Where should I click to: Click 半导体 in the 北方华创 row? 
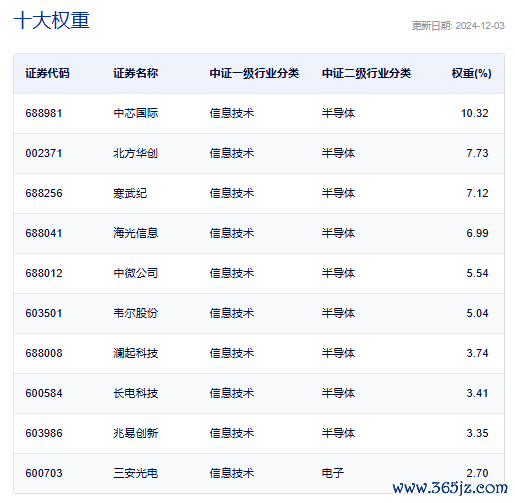click(x=338, y=153)
